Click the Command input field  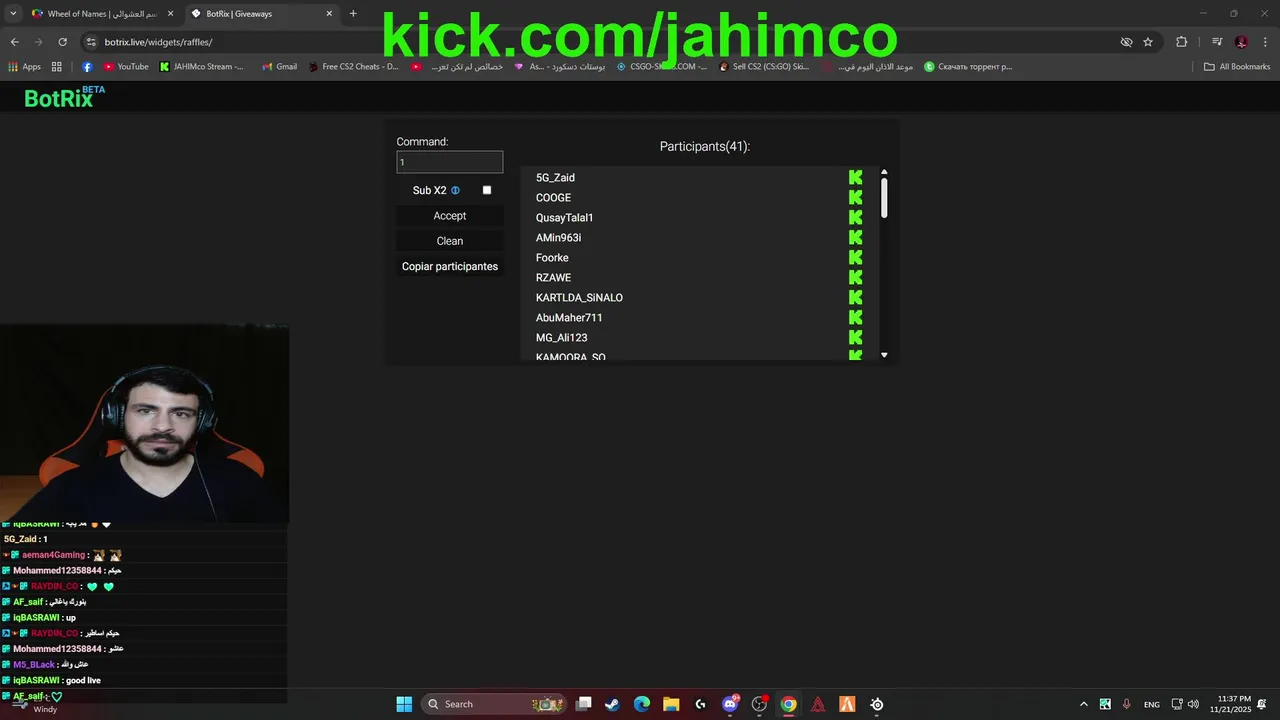[450, 162]
